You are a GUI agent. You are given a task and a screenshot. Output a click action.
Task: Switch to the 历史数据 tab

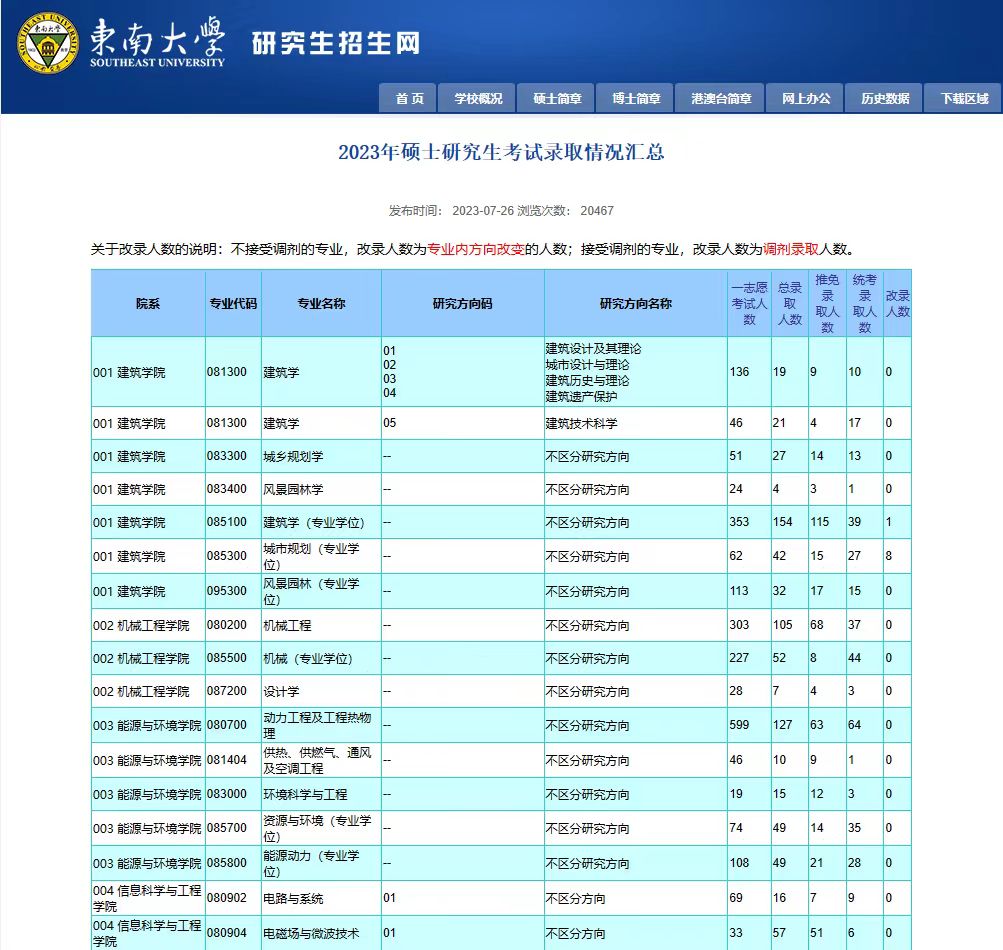[885, 98]
